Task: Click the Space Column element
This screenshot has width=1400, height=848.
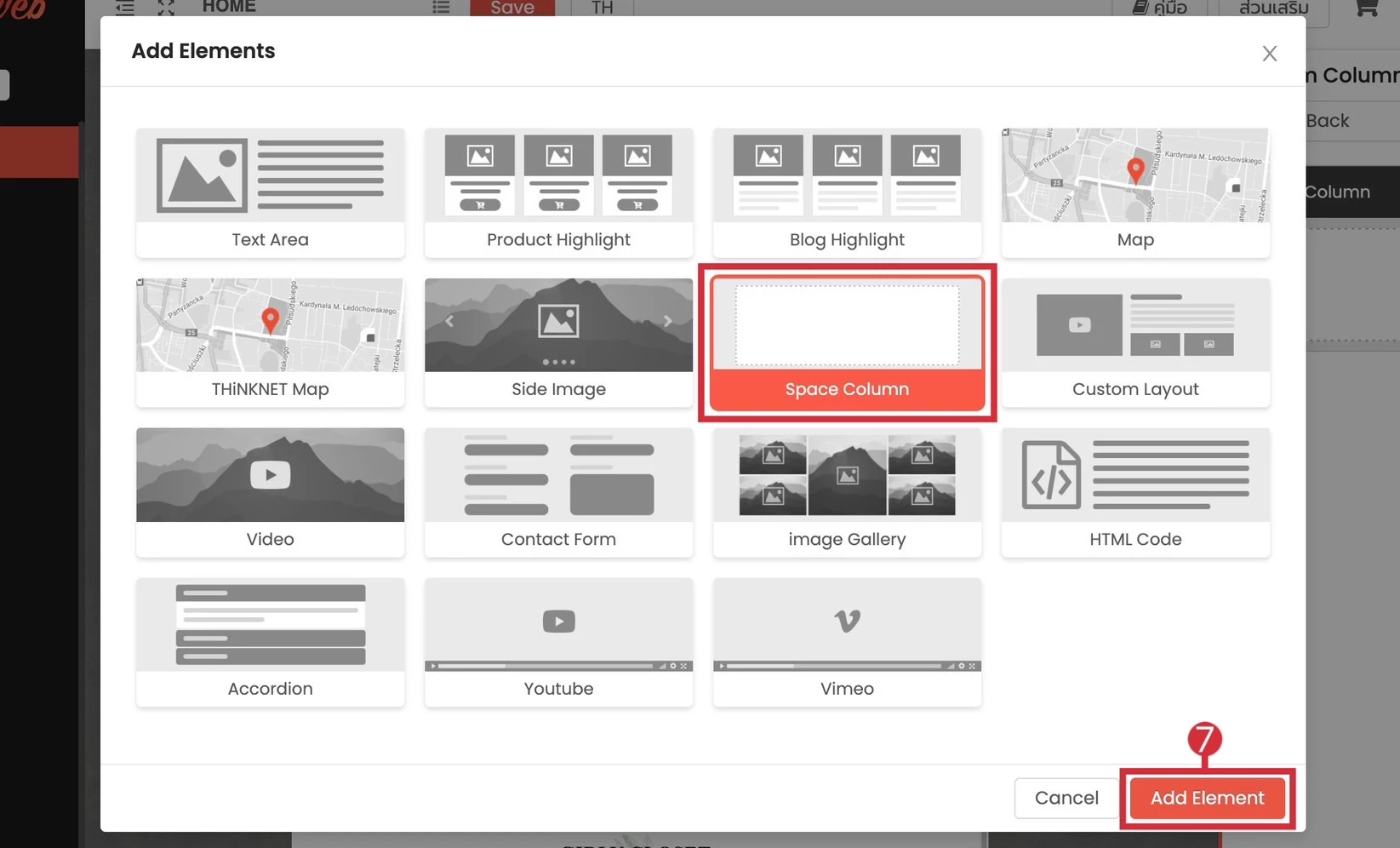Action: coord(847,342)
